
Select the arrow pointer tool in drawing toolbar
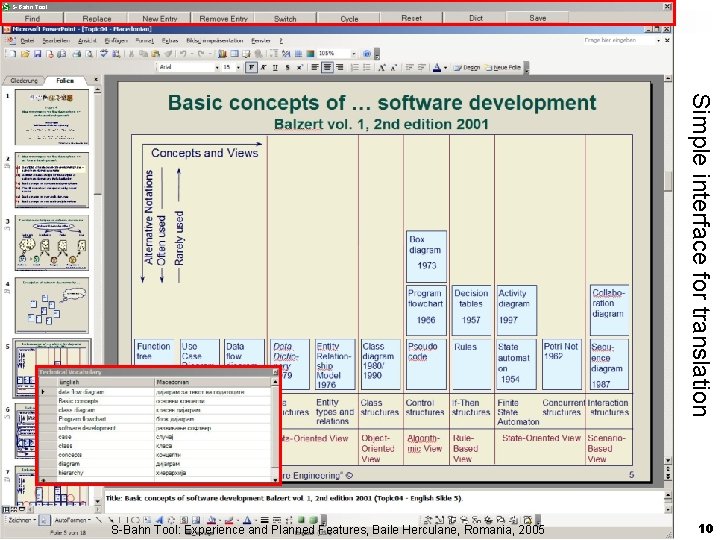click(44, 520)
